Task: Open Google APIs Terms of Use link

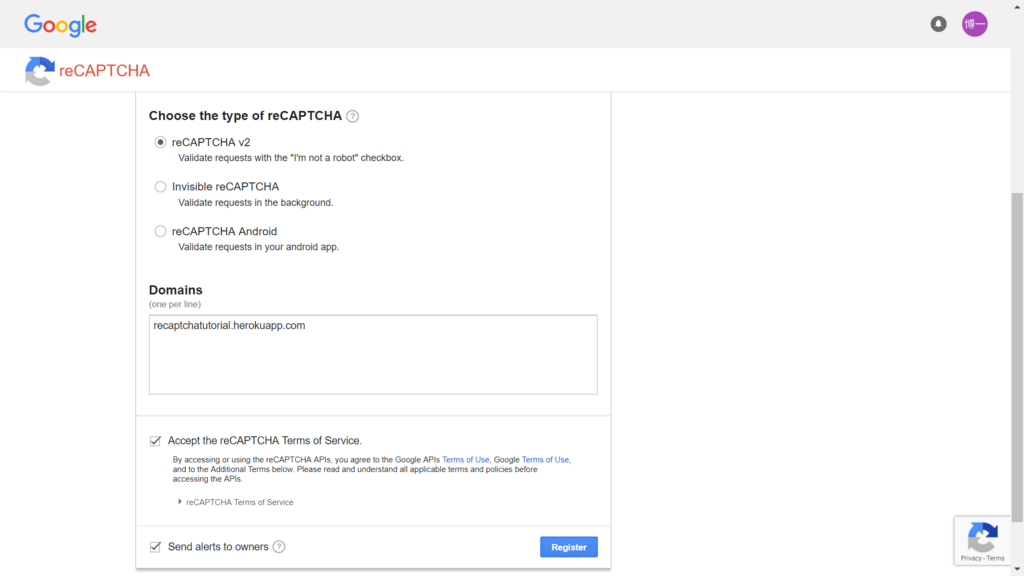Action: [x=466, y=460]
